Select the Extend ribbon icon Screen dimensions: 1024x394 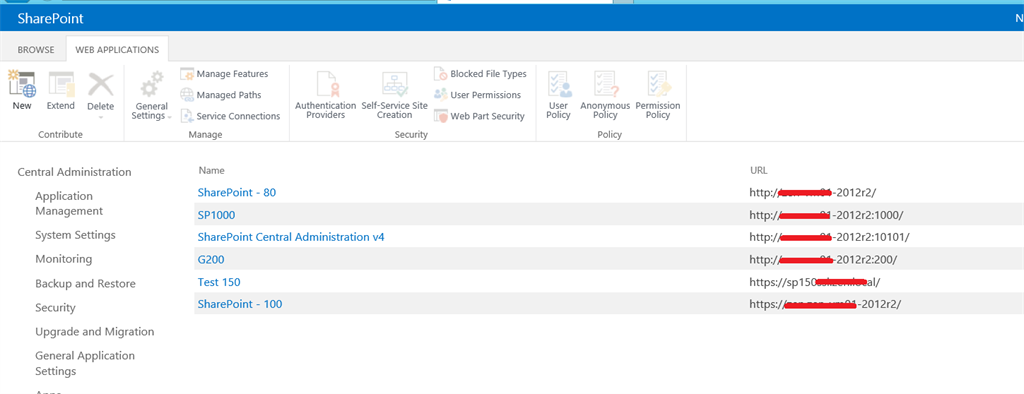click(x=61, y=85)
